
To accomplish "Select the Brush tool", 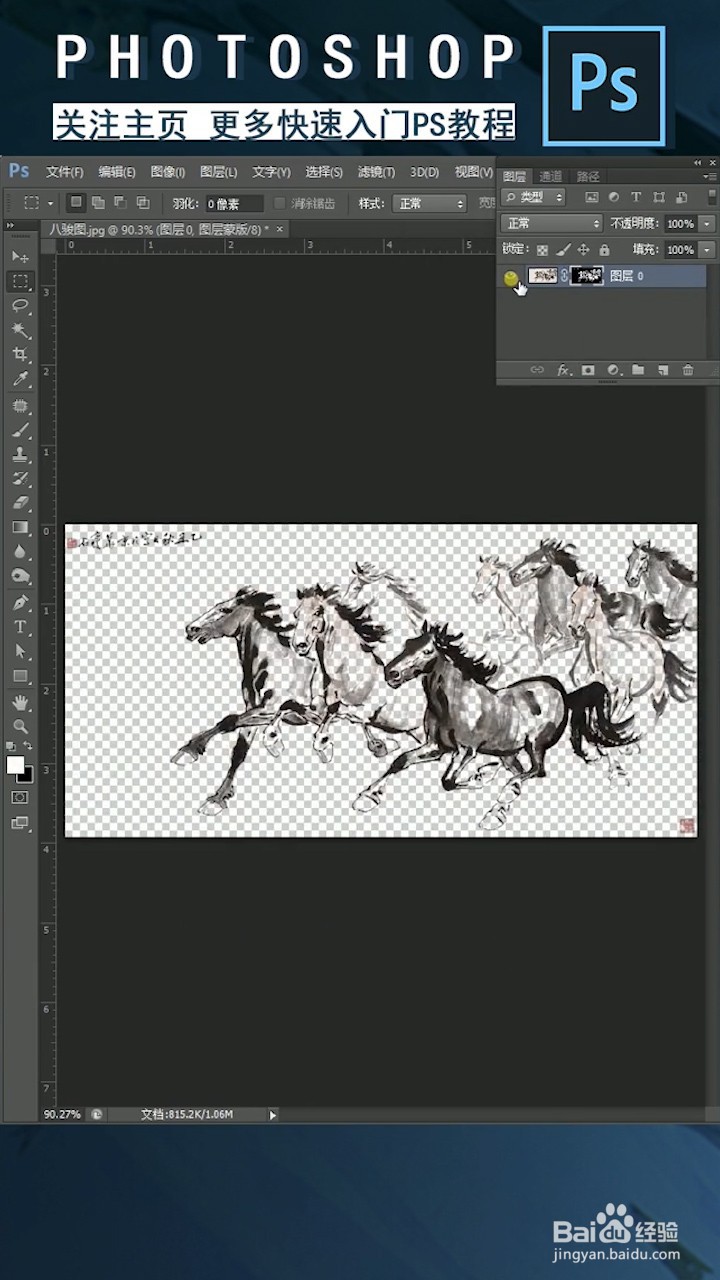I will 20,430.
